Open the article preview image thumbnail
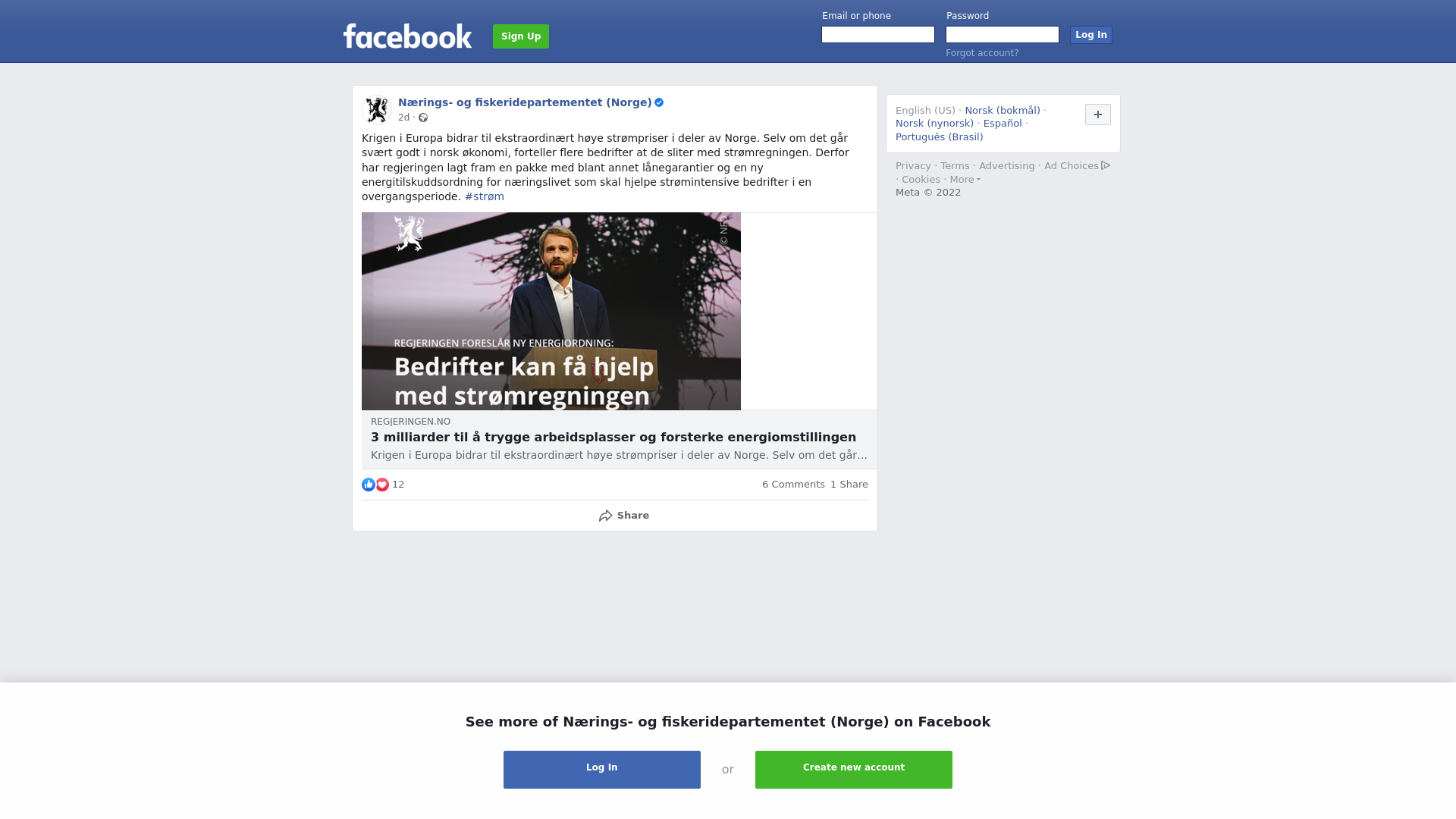This screenshot has height=819, width=1456. pos(551,312)
